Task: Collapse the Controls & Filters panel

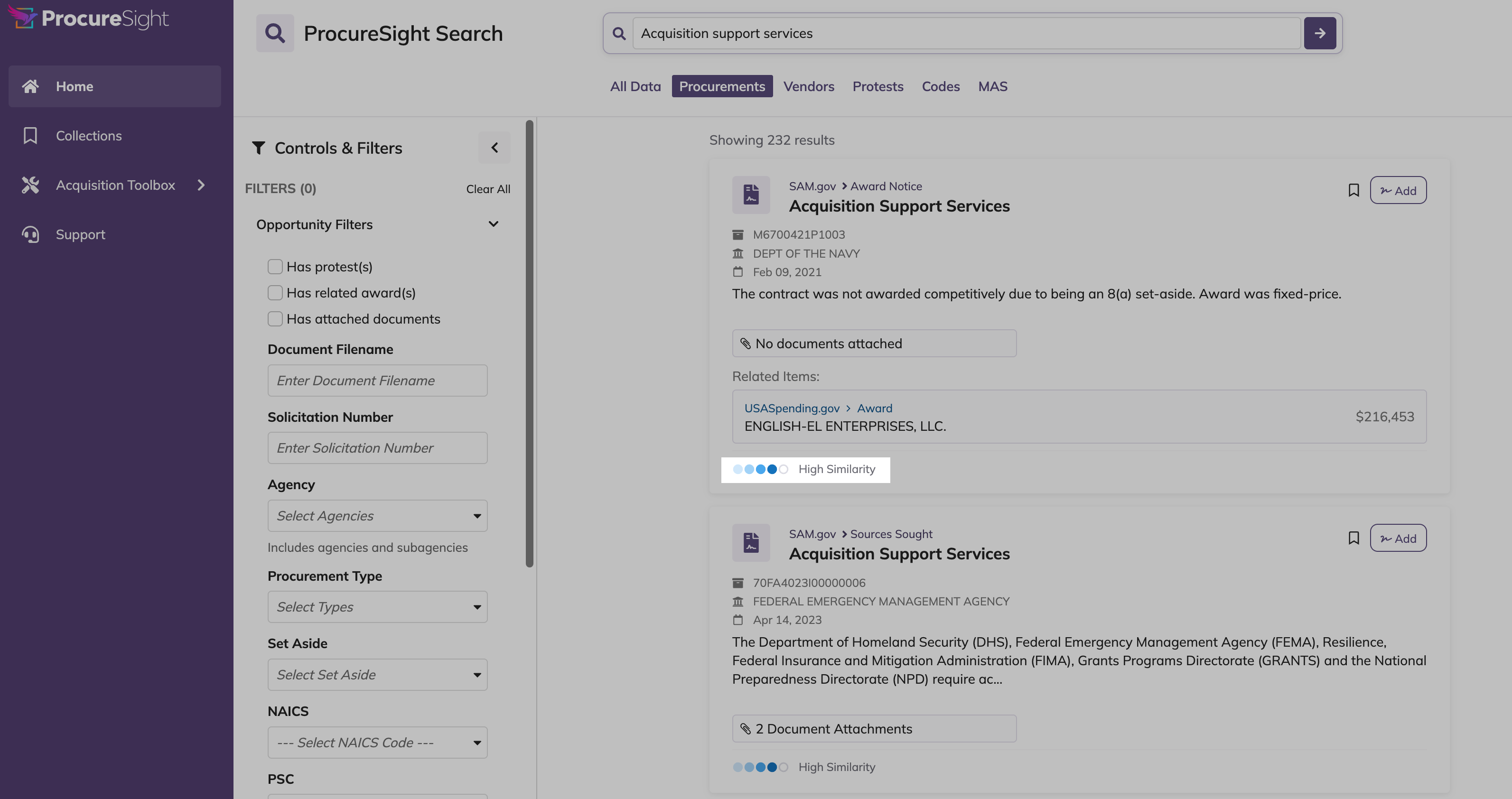Action: pyautogui.click(x=494, y=148)
